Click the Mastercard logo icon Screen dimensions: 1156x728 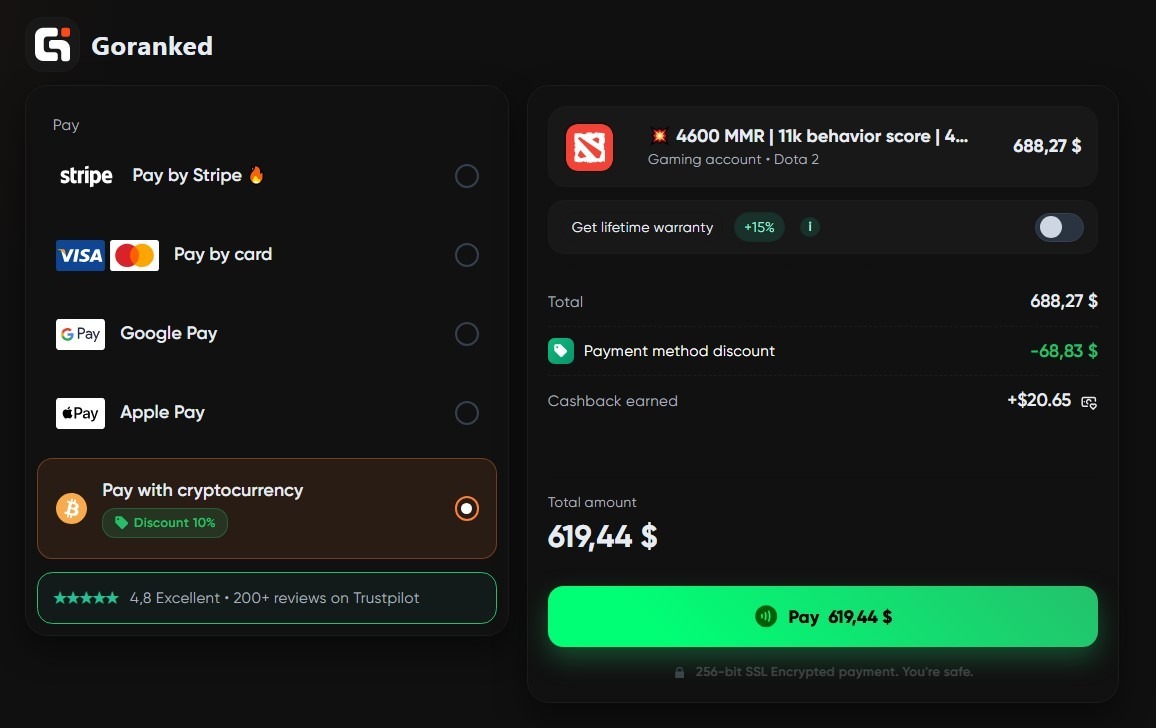[x=134, y=255]
